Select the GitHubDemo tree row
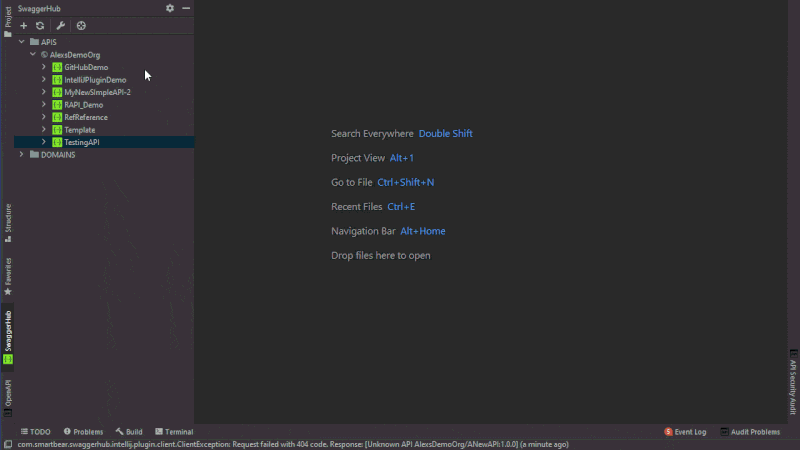The image size is (800, 450). coord(104,67)
